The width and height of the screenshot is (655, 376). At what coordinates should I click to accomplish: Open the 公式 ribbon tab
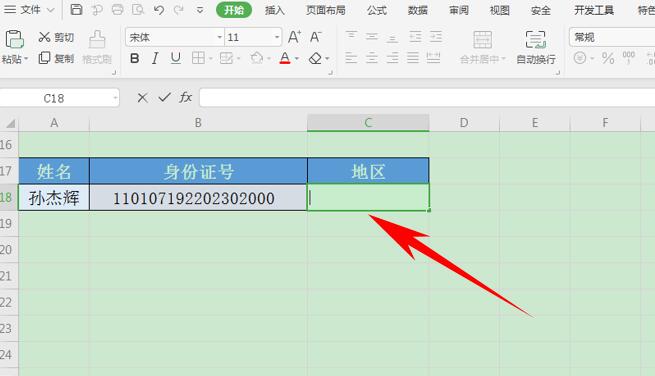[x=377, y=10]
